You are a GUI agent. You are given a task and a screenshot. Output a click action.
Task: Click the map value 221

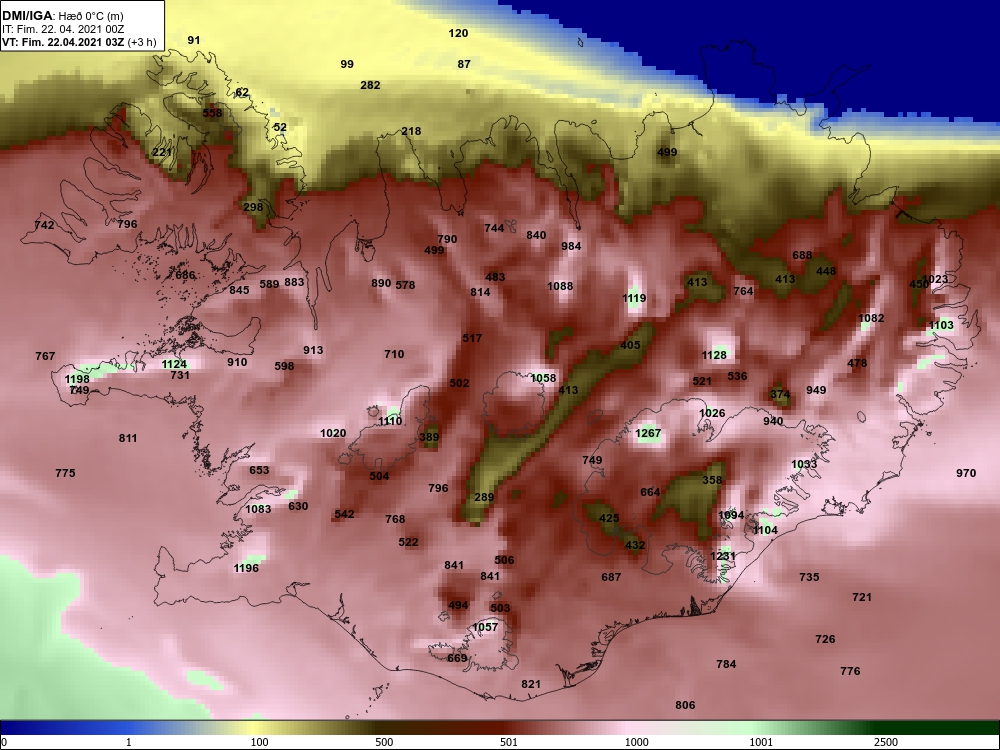[x=162, y=152]
